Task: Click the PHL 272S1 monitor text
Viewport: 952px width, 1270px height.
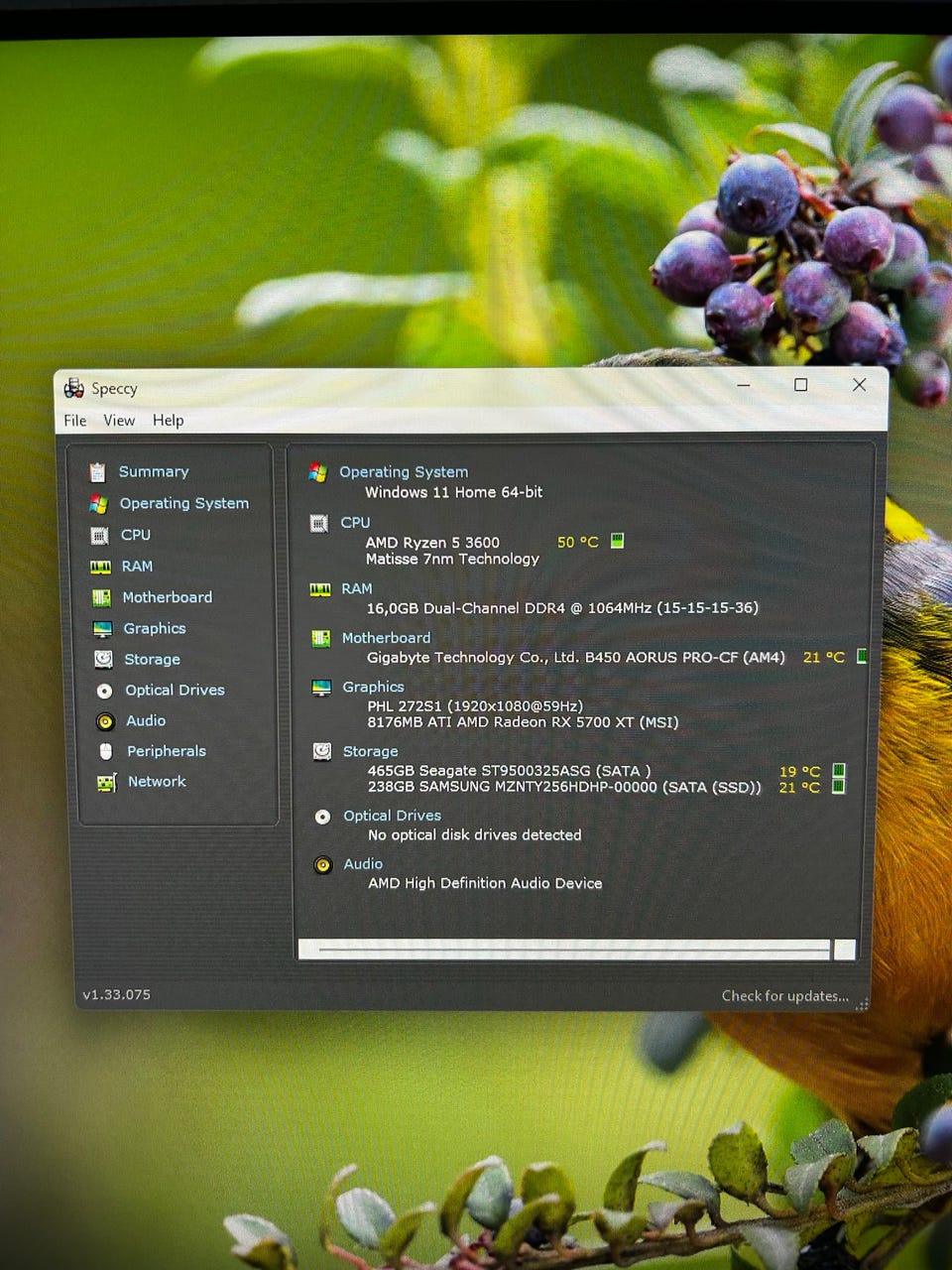Action: pyautogui.click(x=475, y=706)
